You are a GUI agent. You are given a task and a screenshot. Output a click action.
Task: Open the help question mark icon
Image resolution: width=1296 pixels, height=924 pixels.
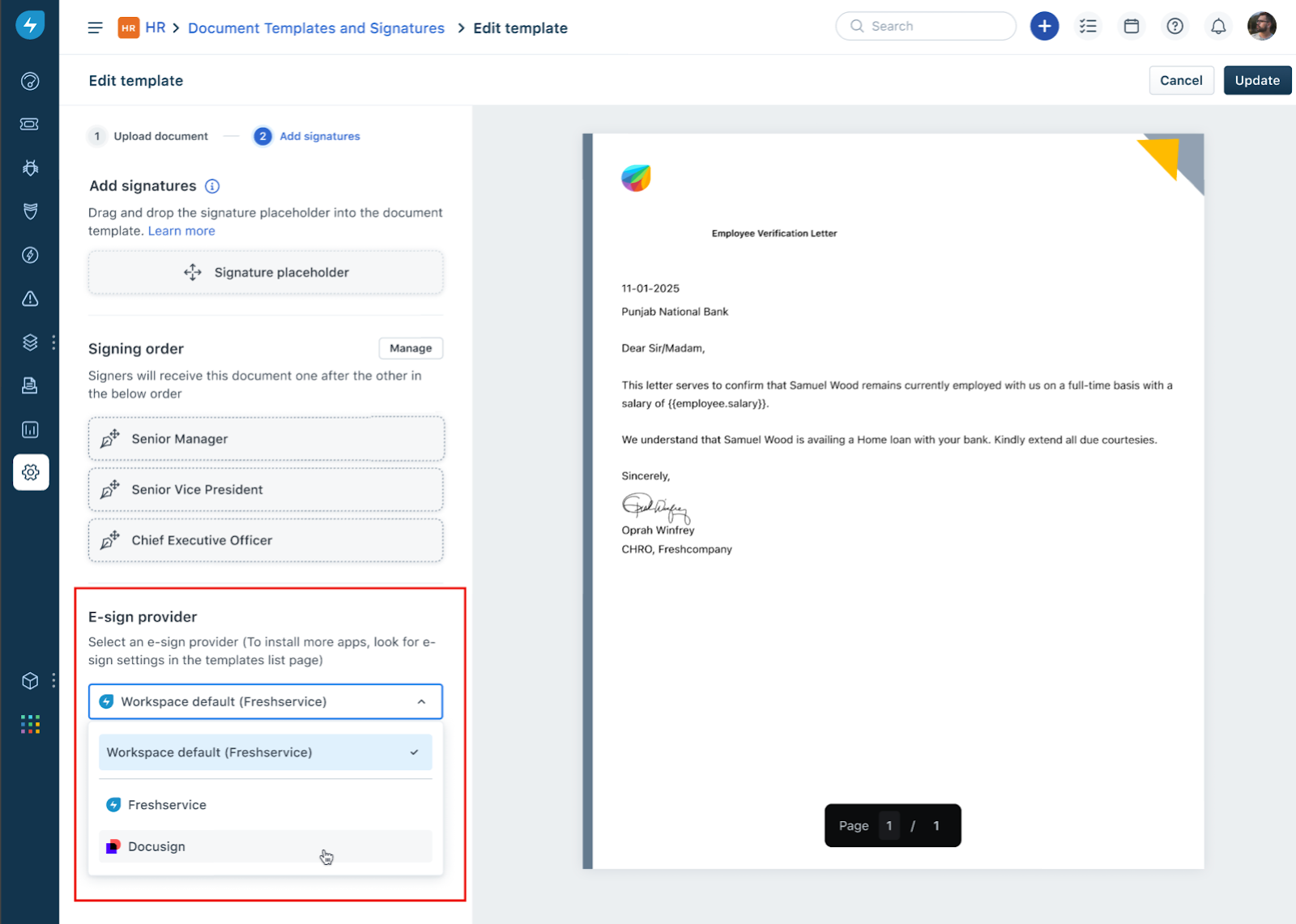[x=1174, y=26]
